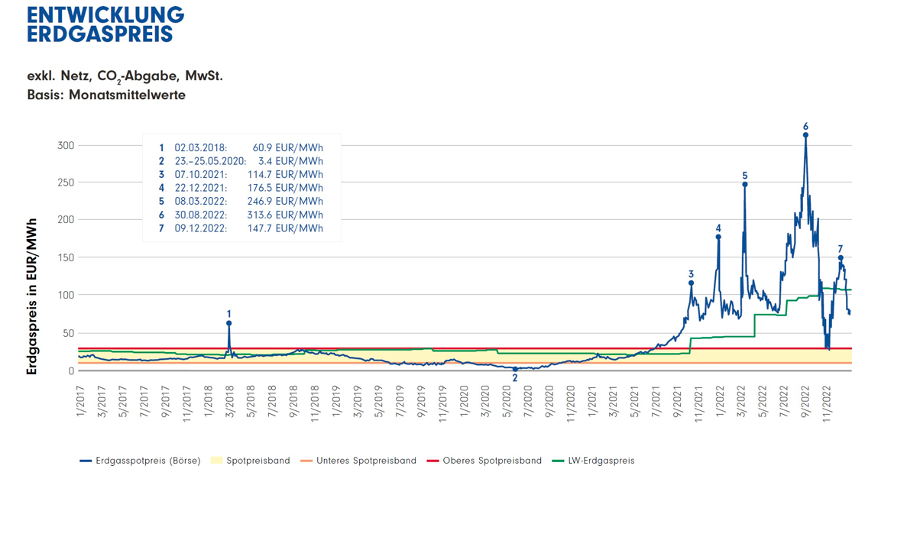The height and width of the screenshot is (543, 910).
Task: Toggle the Erdgasspotpreis (Börse) legend entry
Action: [x=140, y=461]
